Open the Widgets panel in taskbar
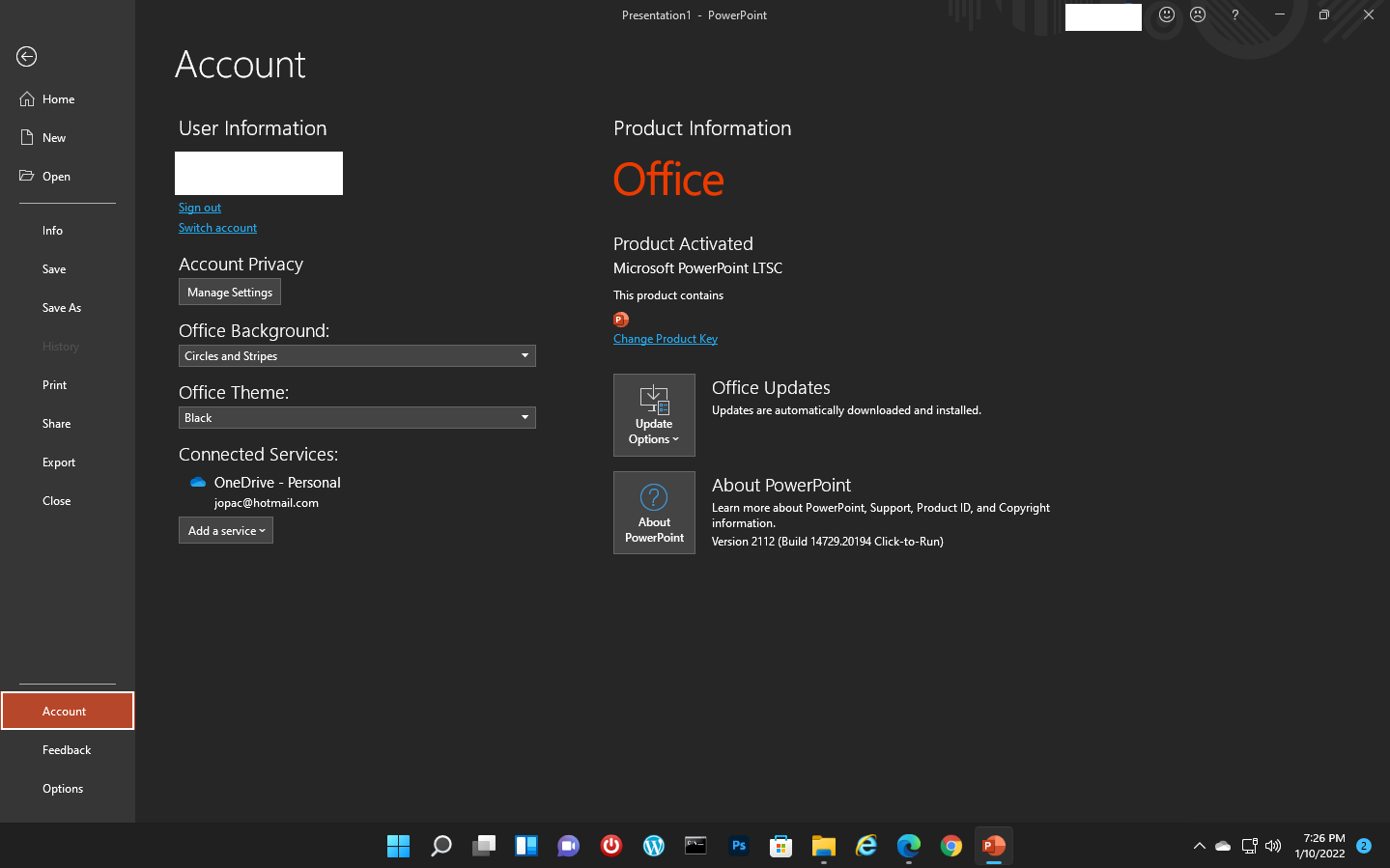 pyautogui.click(x=525, y=846)
